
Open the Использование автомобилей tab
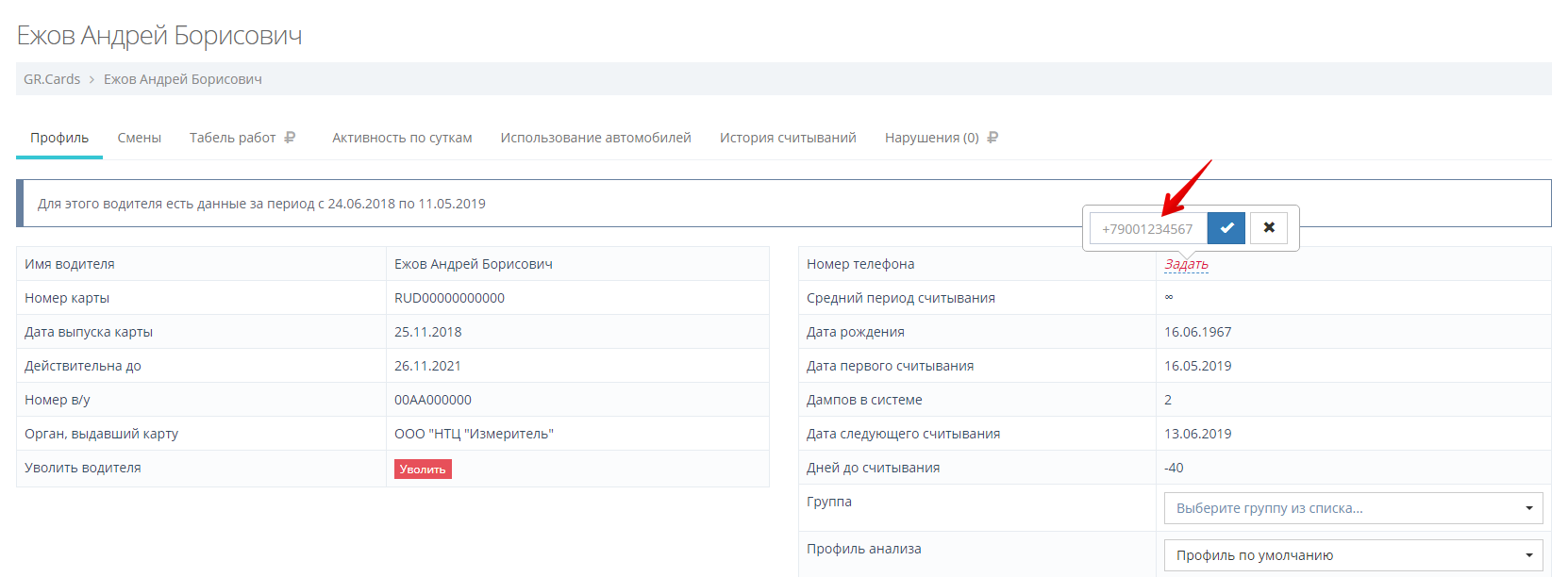pos(596,138)
